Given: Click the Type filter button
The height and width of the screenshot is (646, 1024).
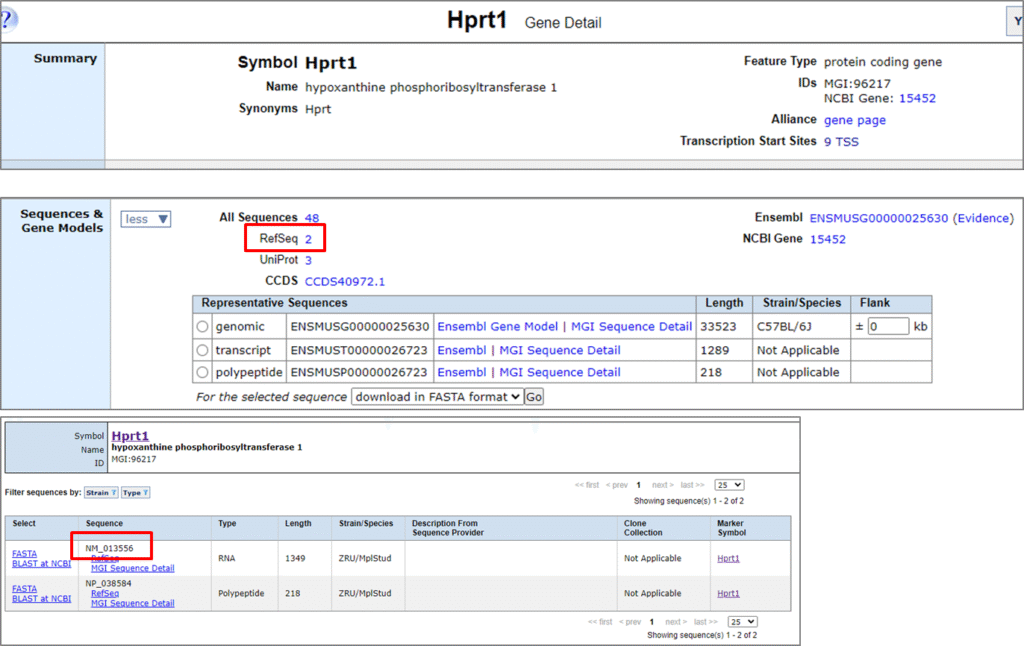Looking at the screenshot, I should 135,492.
